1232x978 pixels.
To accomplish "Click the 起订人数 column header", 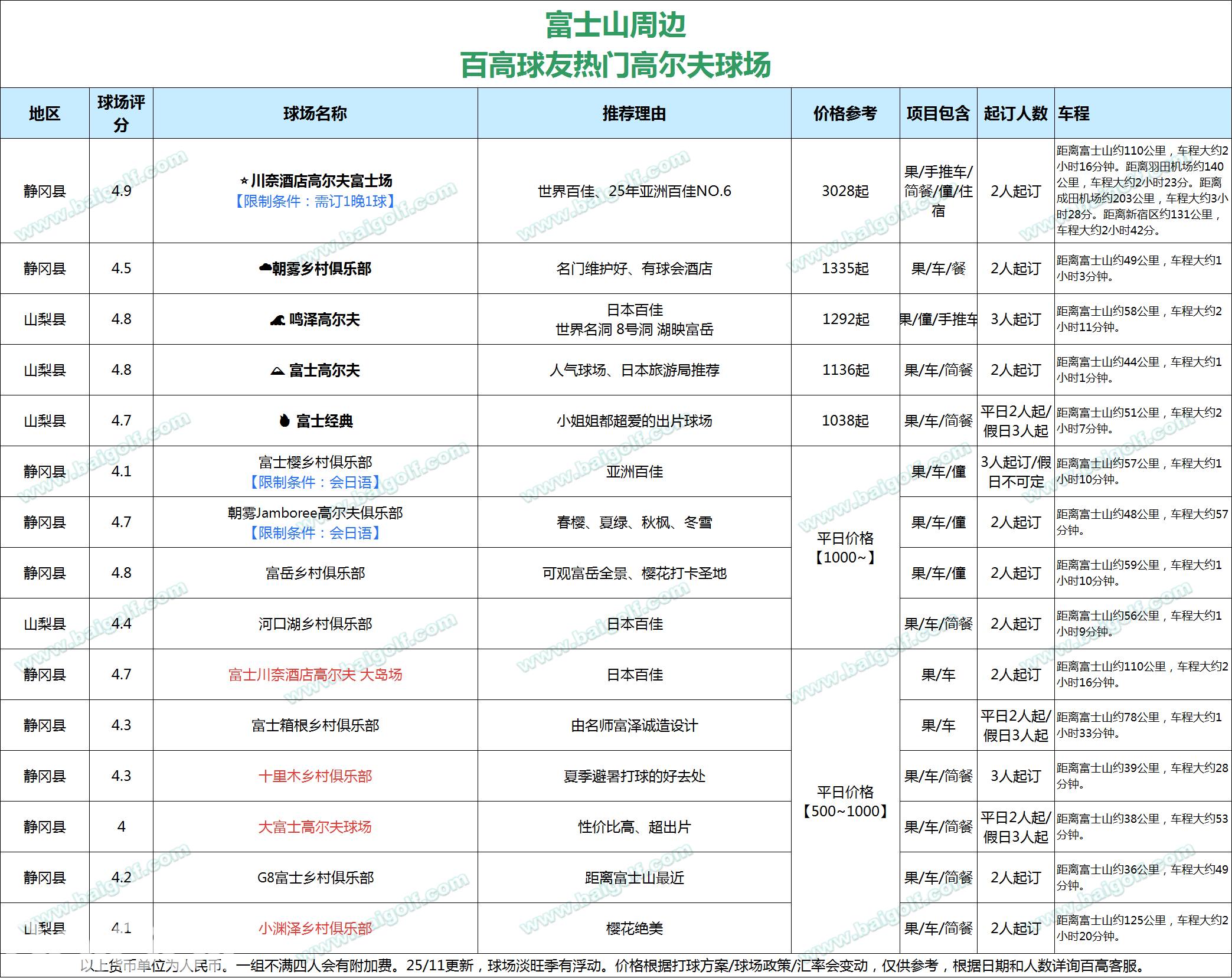I will click(1015, 114).
